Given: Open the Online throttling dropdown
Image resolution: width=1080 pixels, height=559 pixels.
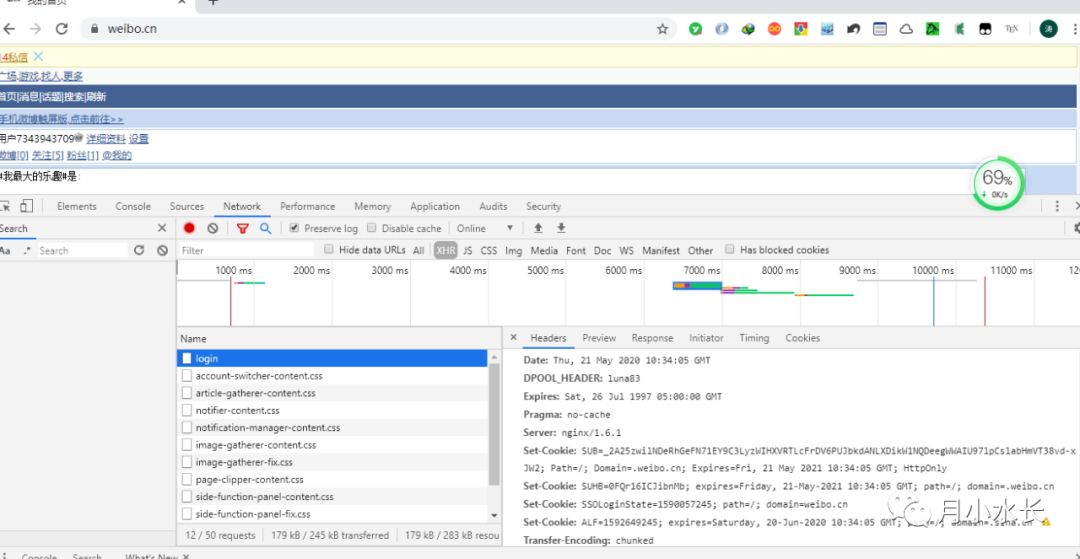Looking at the screenshot, I should coord(485,228).
